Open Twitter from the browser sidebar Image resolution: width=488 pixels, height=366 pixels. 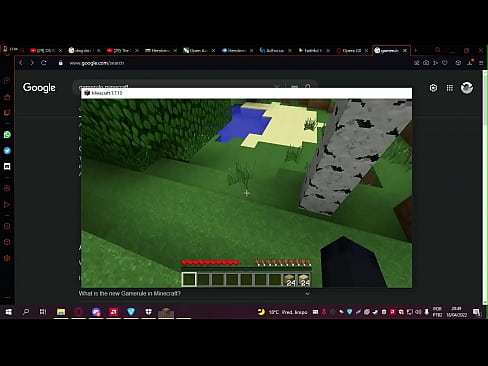[7, 151]
